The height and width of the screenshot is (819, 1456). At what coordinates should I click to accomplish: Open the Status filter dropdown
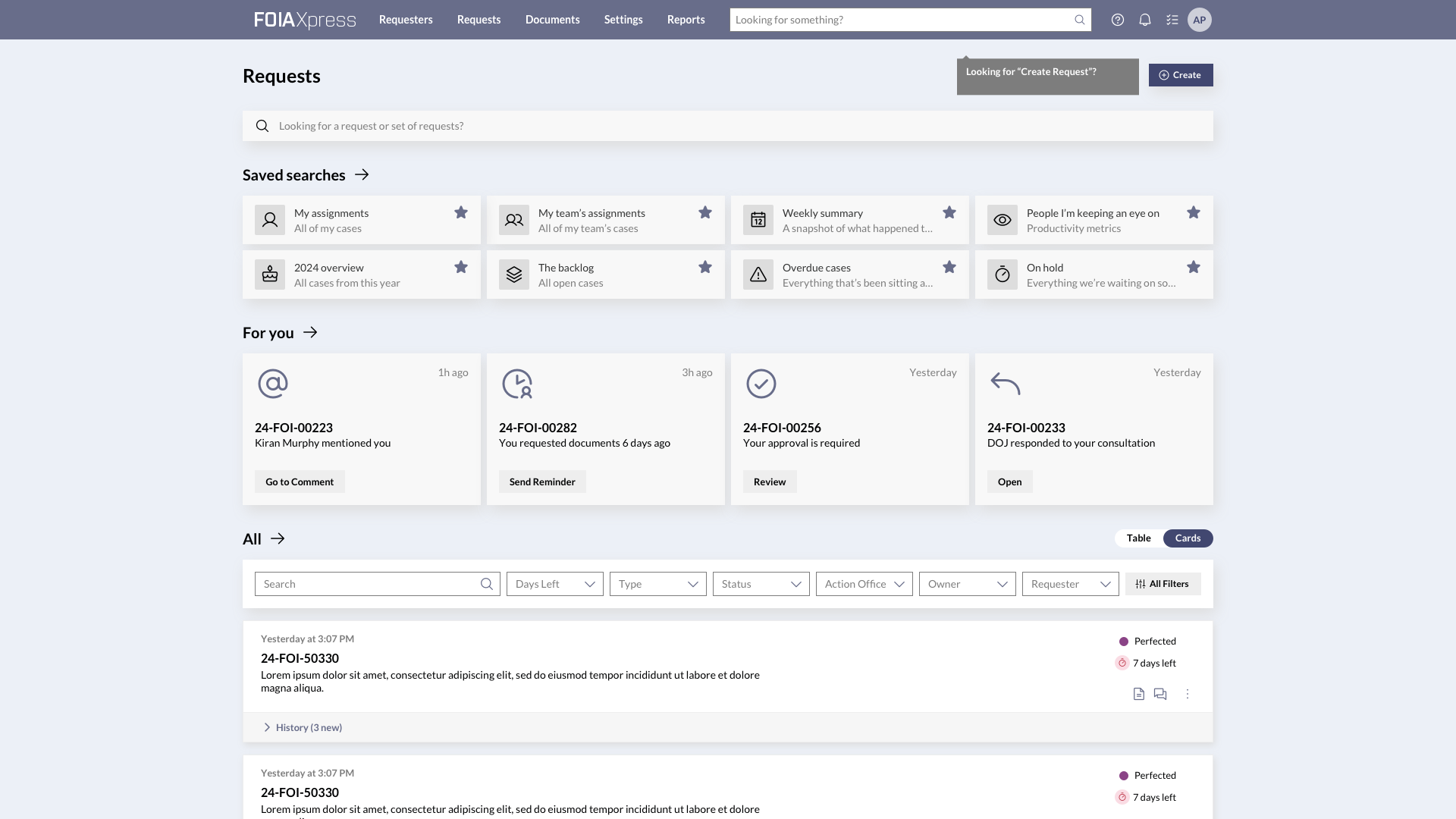pos(761,584)
